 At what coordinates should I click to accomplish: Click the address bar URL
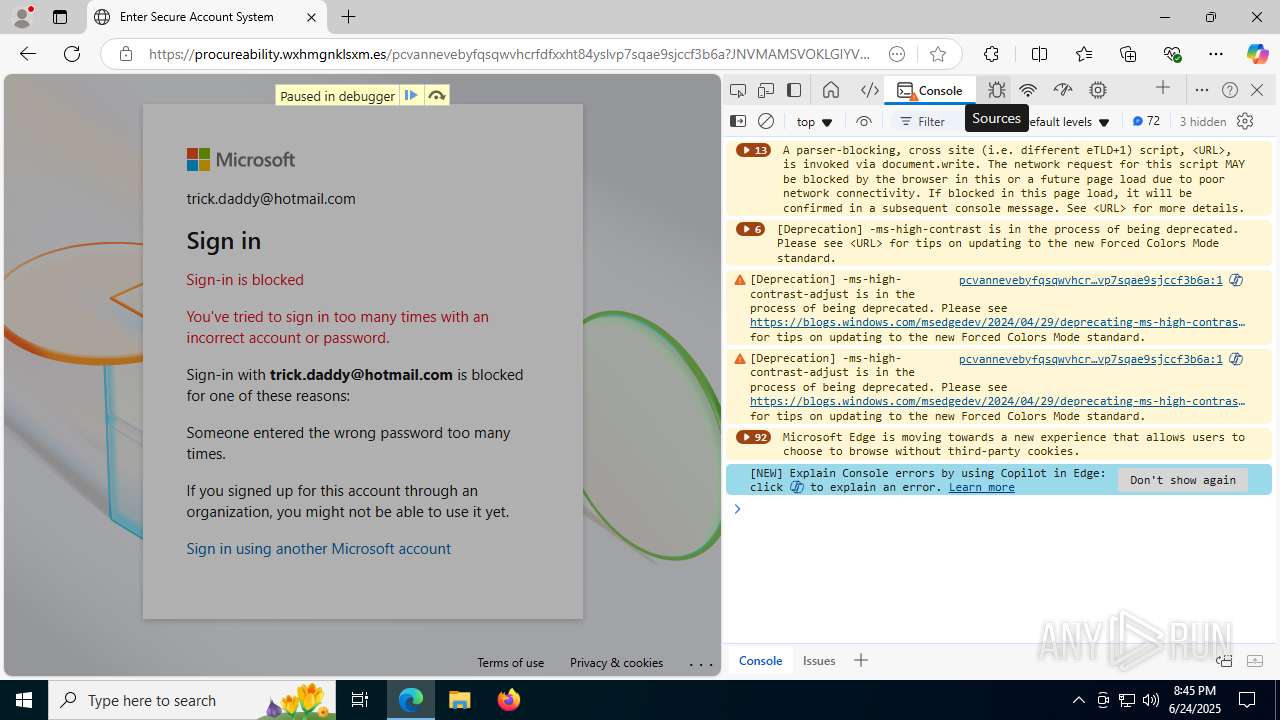(510, 54)
